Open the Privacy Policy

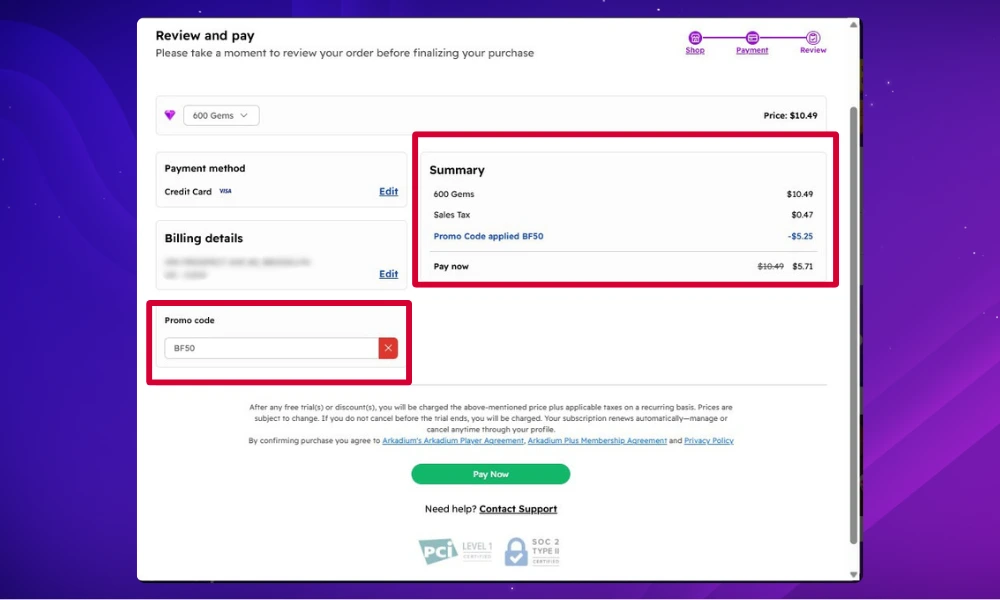point(709,440)
